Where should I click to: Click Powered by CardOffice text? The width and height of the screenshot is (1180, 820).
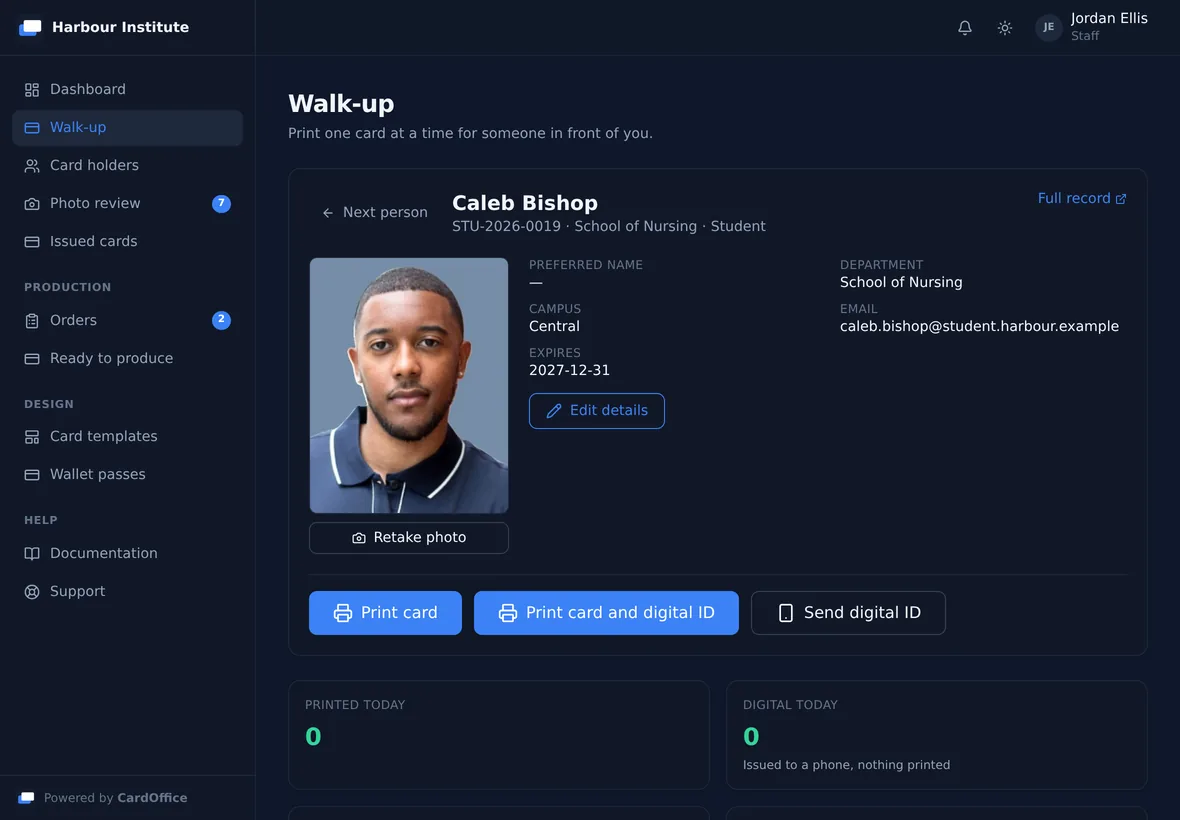(115, 798)
